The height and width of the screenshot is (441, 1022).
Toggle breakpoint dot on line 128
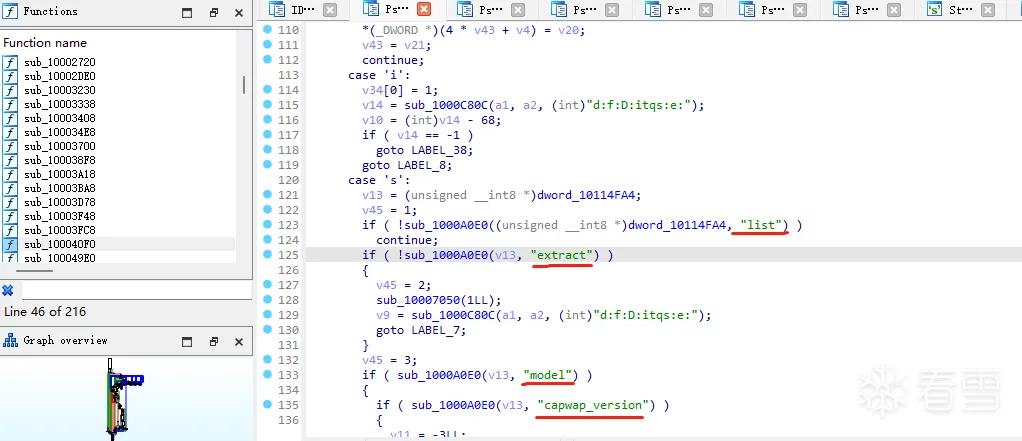coord(267,299)
